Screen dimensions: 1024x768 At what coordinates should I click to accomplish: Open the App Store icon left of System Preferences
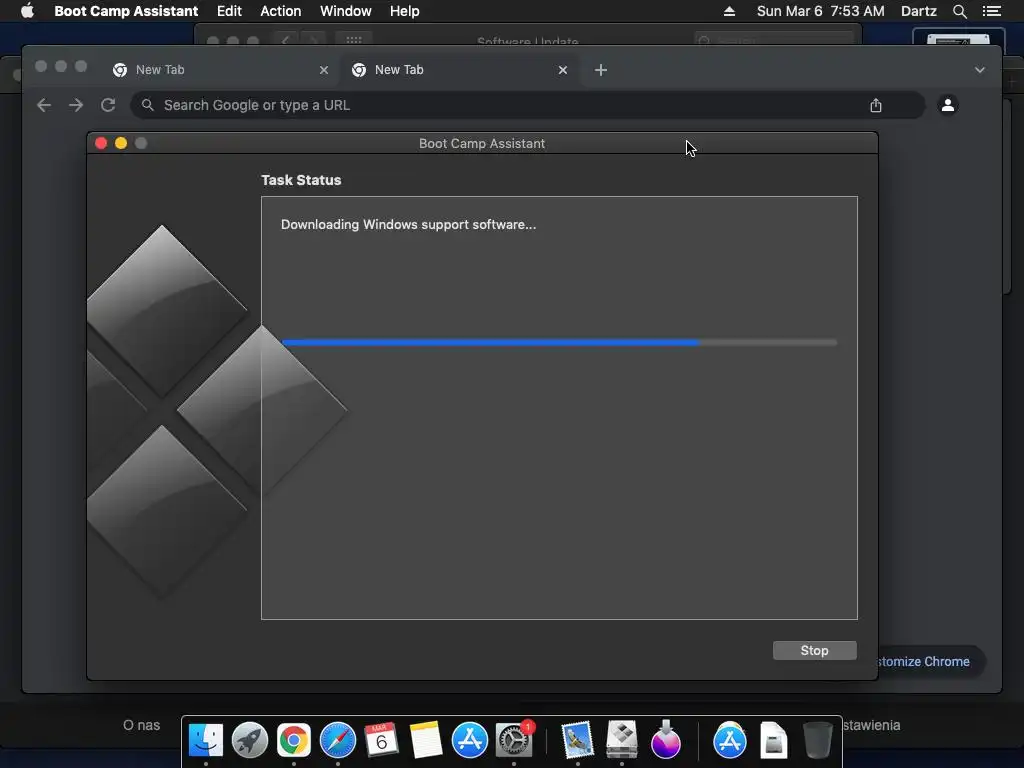(470, 740)
